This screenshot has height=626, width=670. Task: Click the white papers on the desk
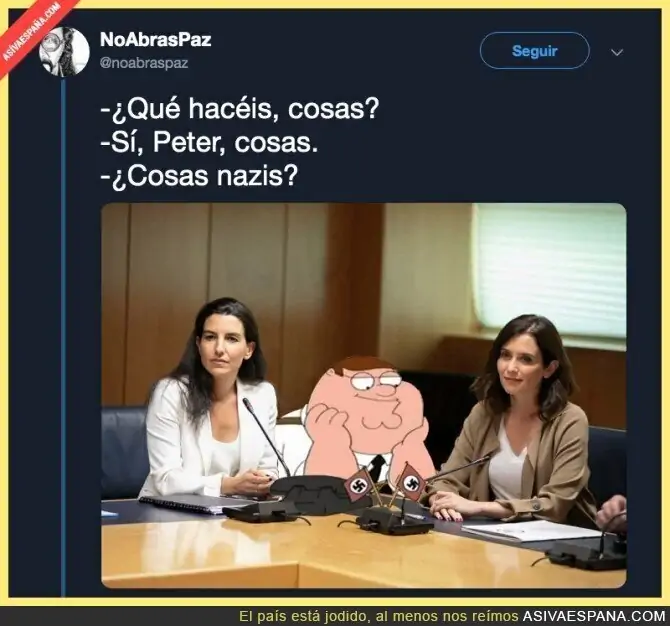(532, 531)
